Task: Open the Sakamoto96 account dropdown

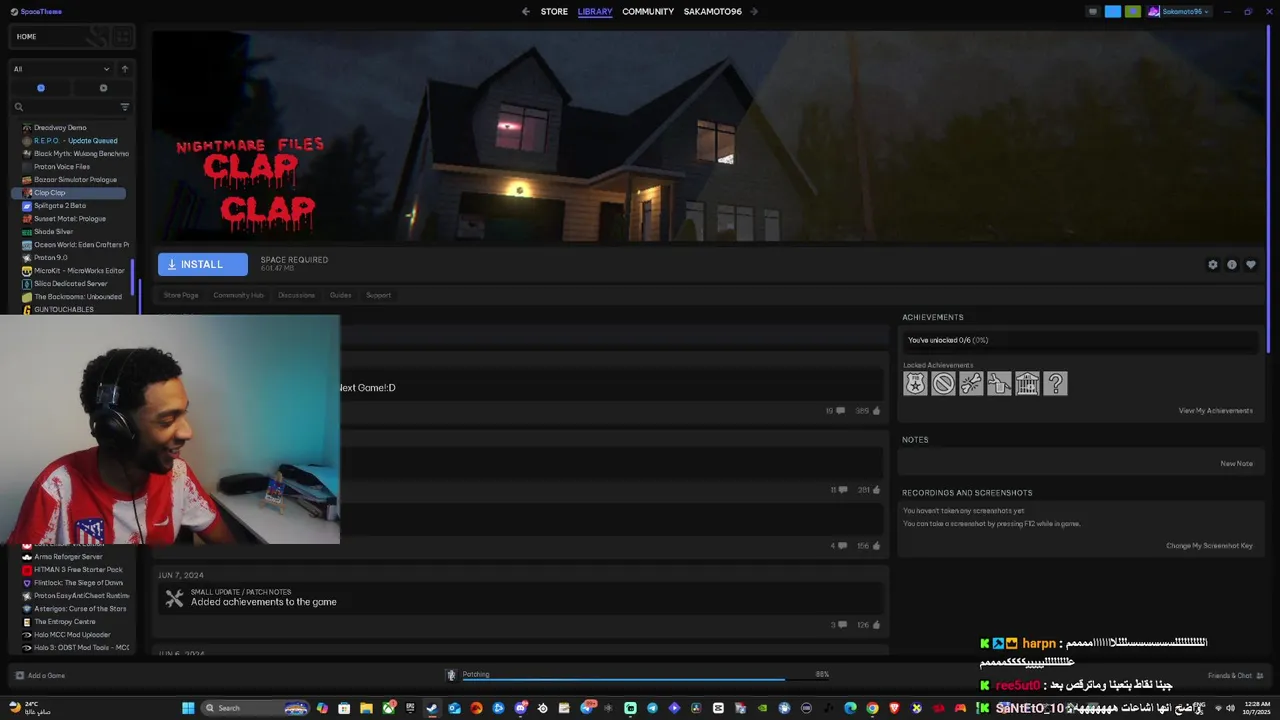Action: pyautogui.click(x=1179, y=12)
